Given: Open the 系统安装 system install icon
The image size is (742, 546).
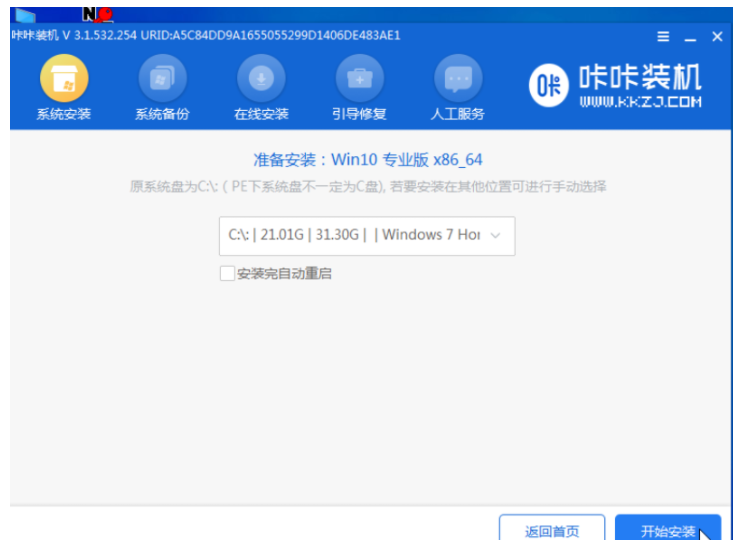Looking at the screenshot, I should 64,79.
